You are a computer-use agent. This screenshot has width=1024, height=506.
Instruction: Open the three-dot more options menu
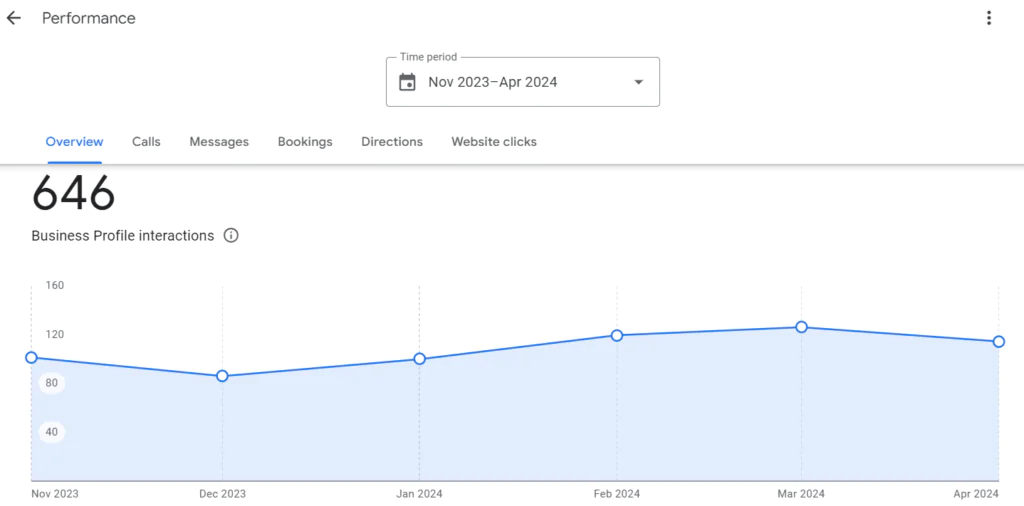coord(988,18)
